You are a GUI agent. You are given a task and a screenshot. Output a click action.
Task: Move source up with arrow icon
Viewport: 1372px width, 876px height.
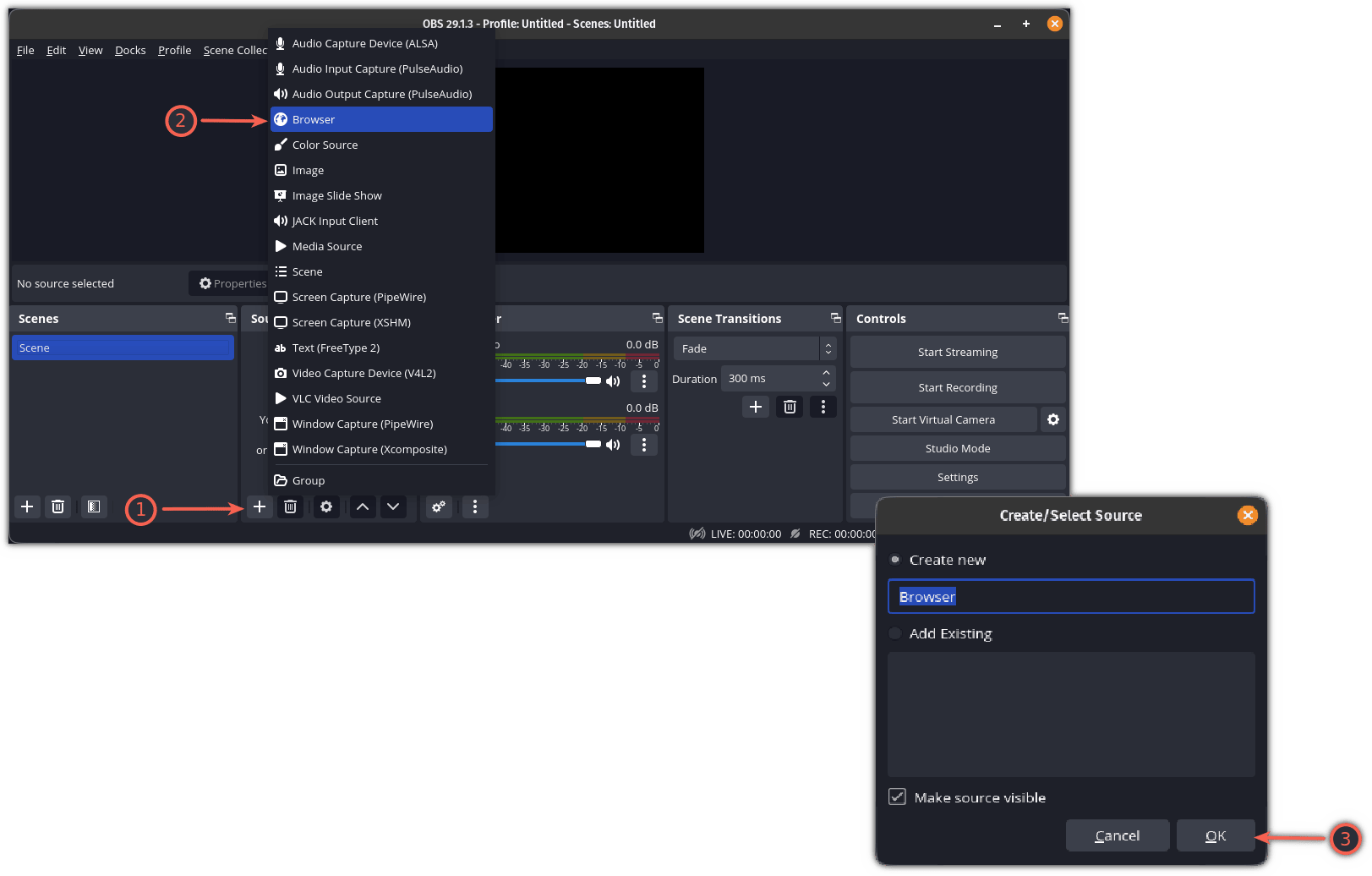363,506
